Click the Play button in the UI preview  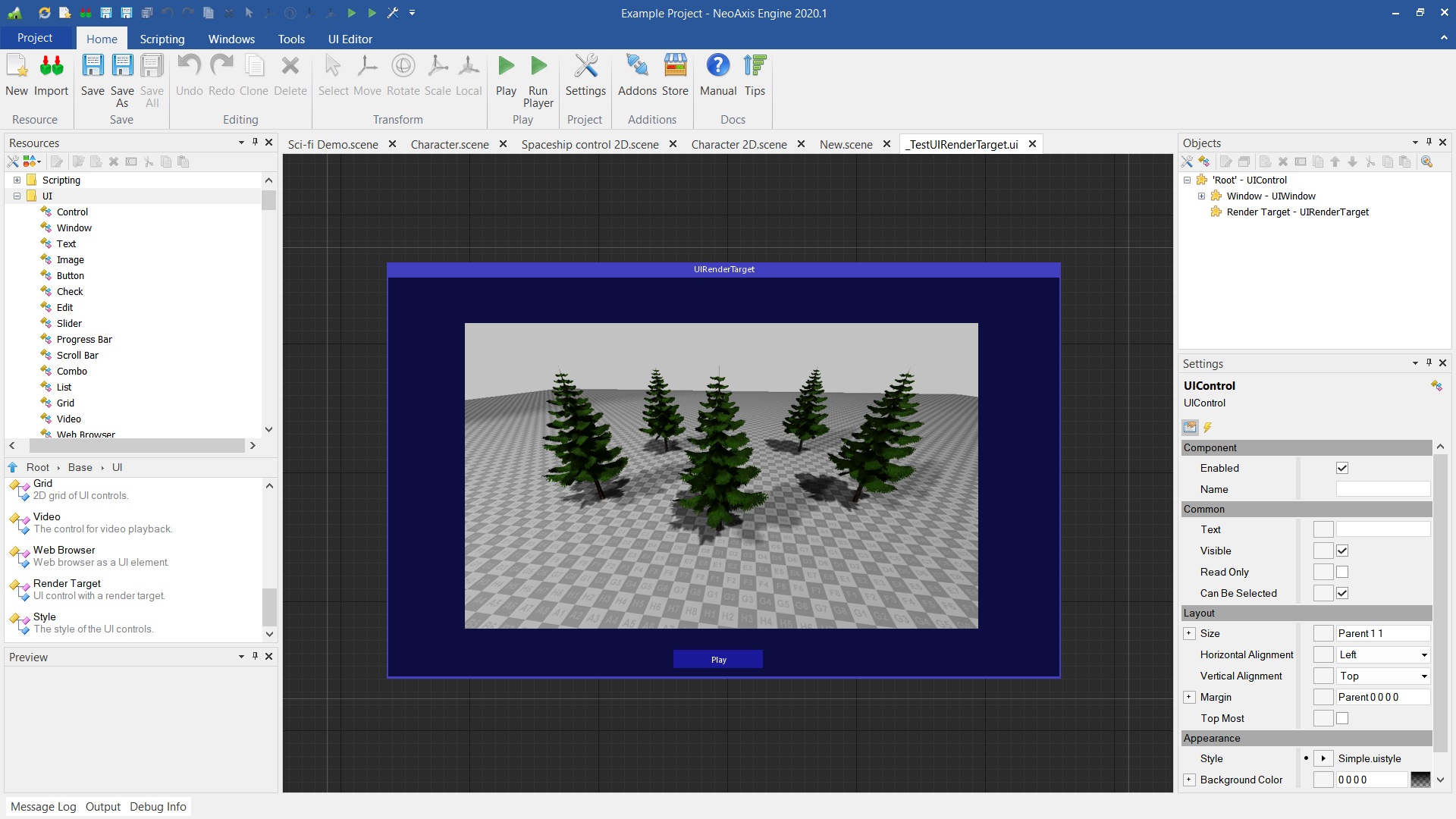click(x=718, y=660)
